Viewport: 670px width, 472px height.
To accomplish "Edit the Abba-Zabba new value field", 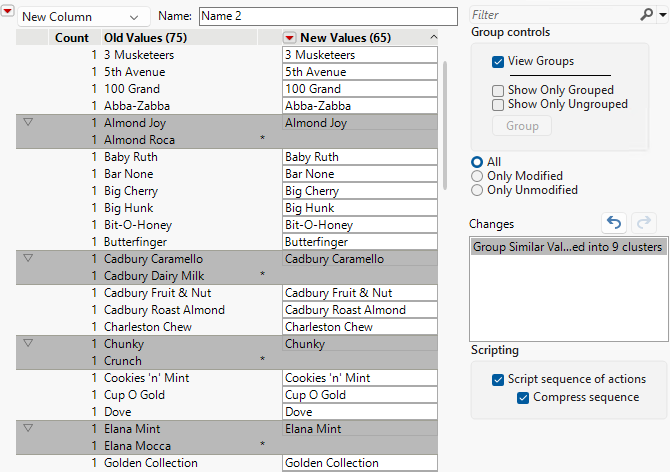I will point(360,106).
